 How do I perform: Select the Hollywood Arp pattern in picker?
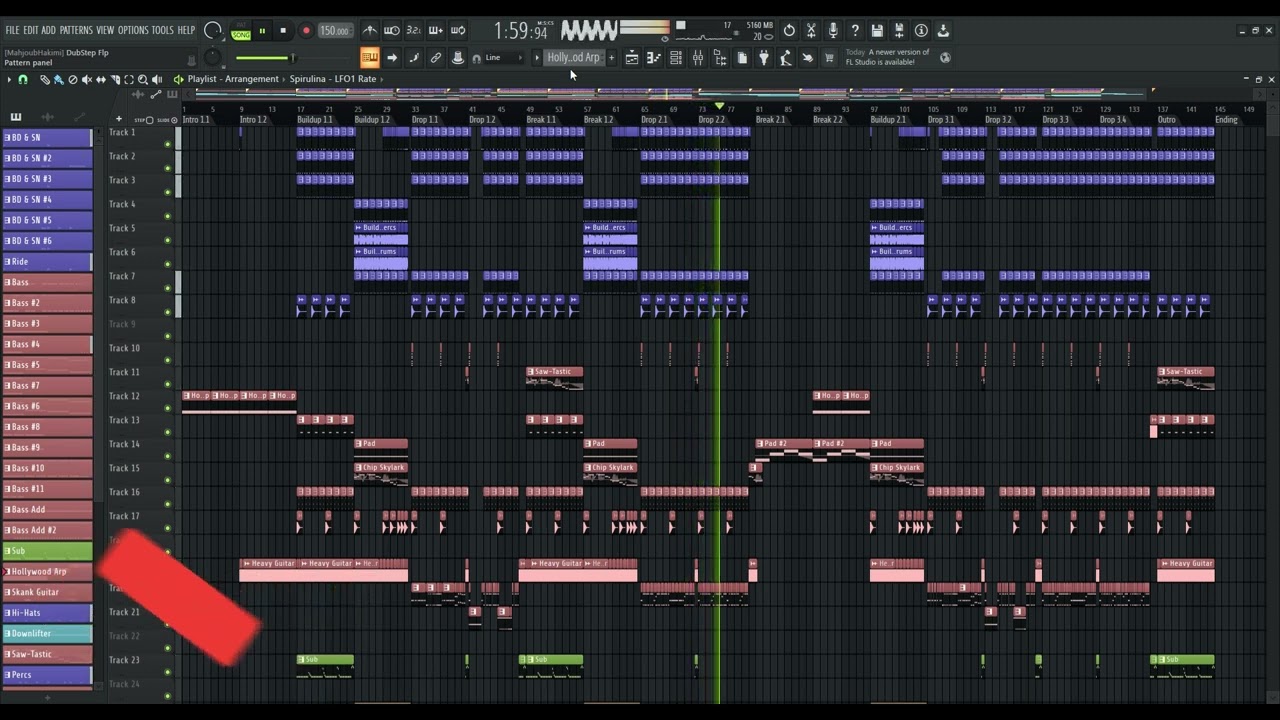(x=47, y=571)
